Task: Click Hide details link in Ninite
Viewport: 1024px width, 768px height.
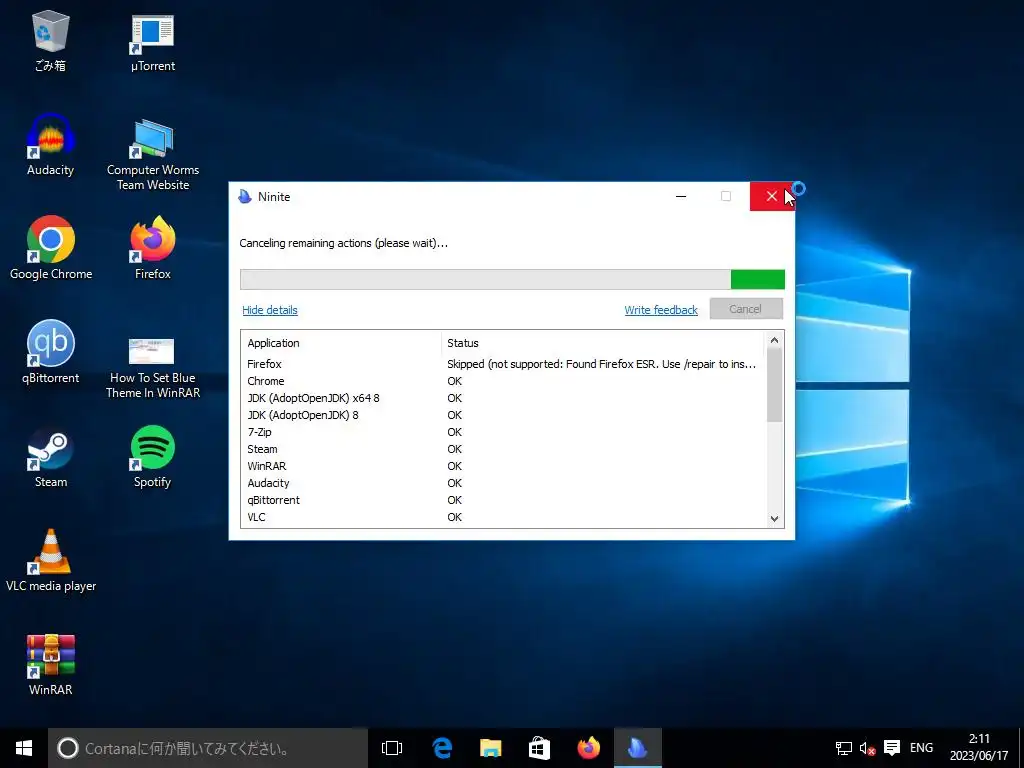Action: coord(270,310)
